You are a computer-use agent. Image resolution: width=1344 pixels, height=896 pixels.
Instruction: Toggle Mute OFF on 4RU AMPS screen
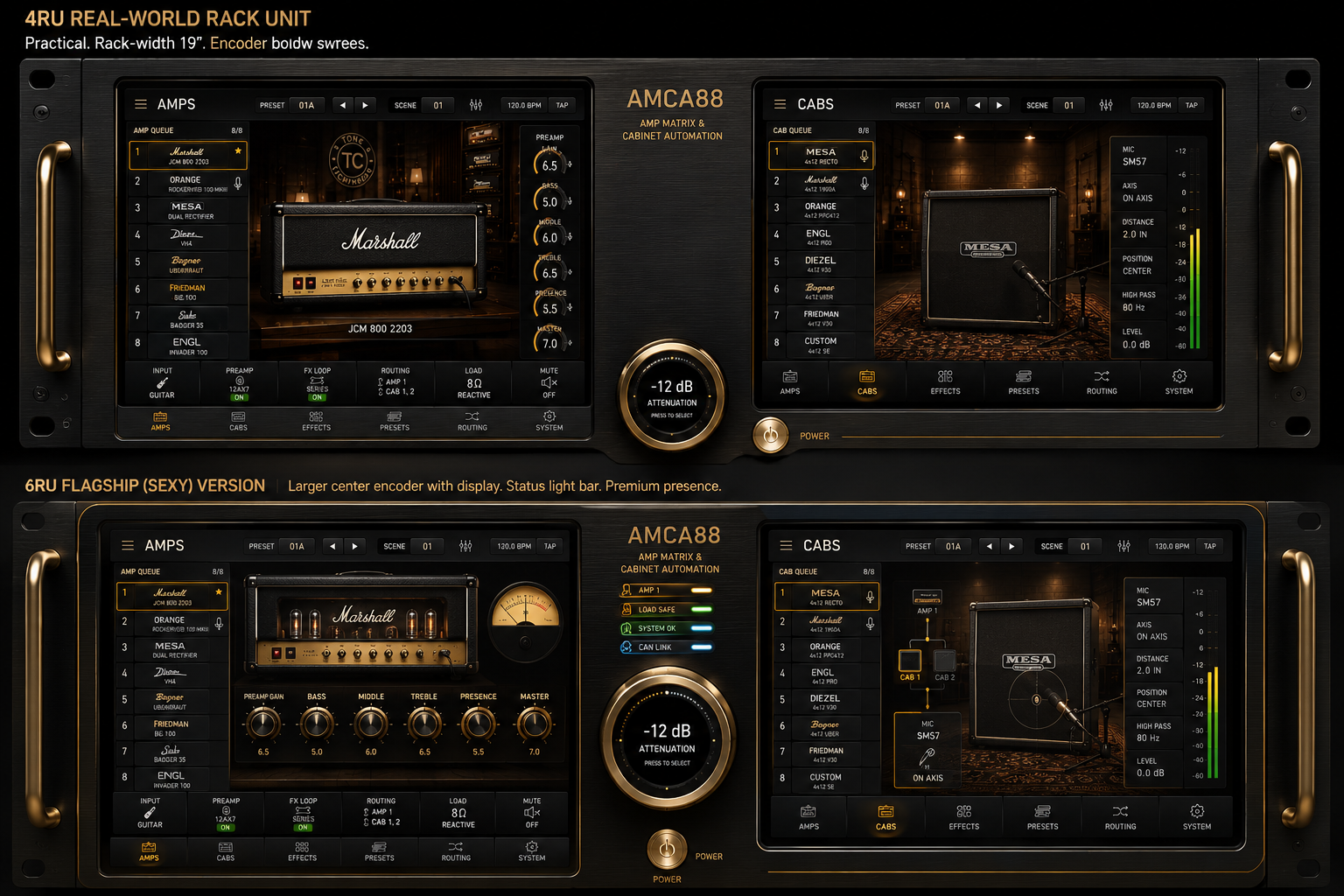coord(549,383)
